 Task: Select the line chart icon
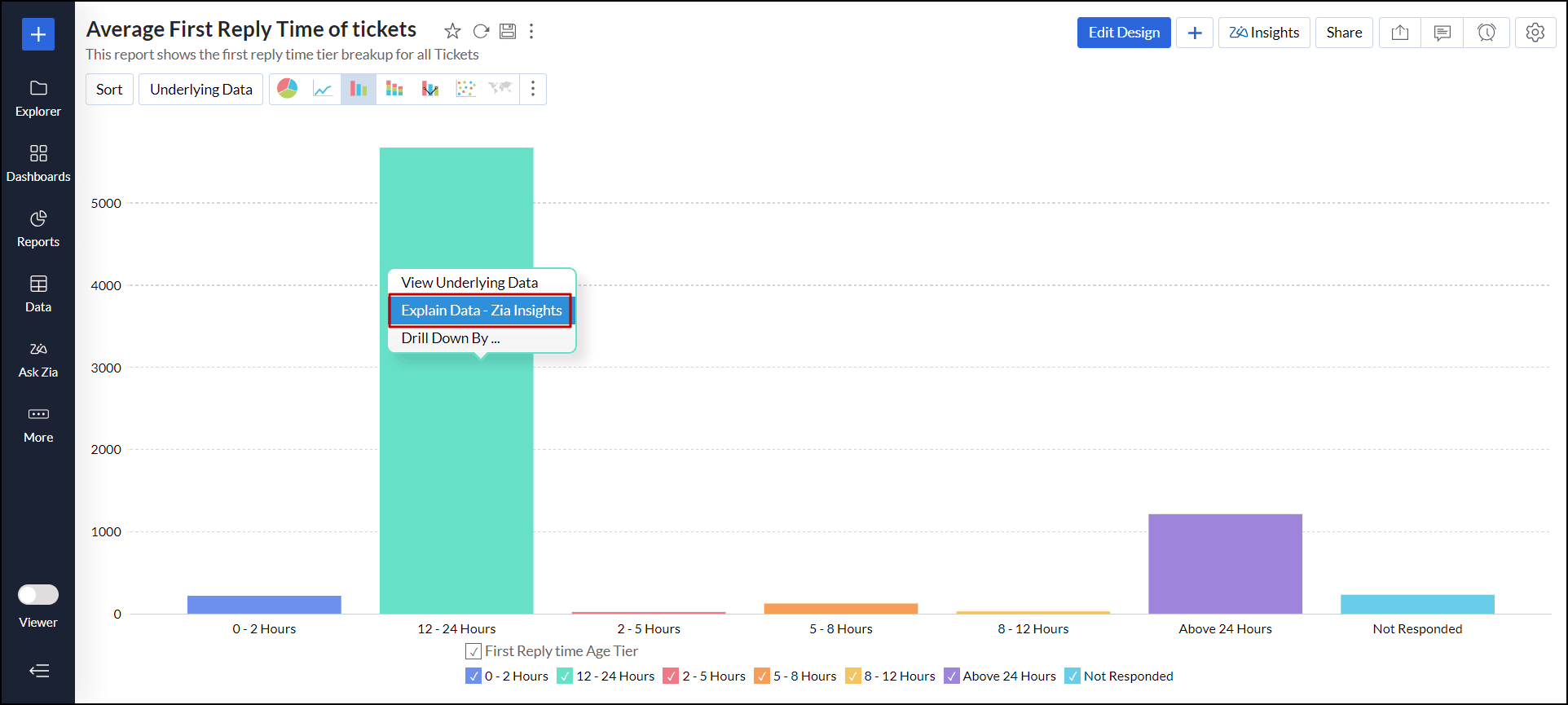[323, 89]
